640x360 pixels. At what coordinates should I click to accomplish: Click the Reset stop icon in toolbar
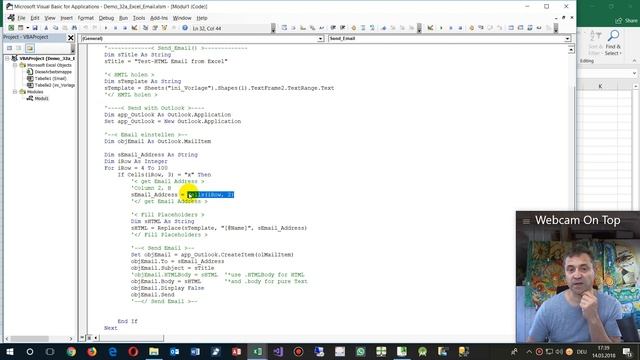(x=125, y=28)
